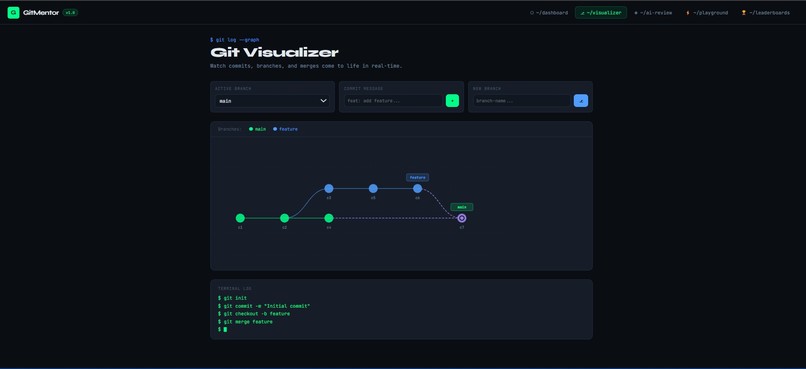Click the blue create branch button
Image resolution: width=806 pixels, height=369 pixels.
581,101
